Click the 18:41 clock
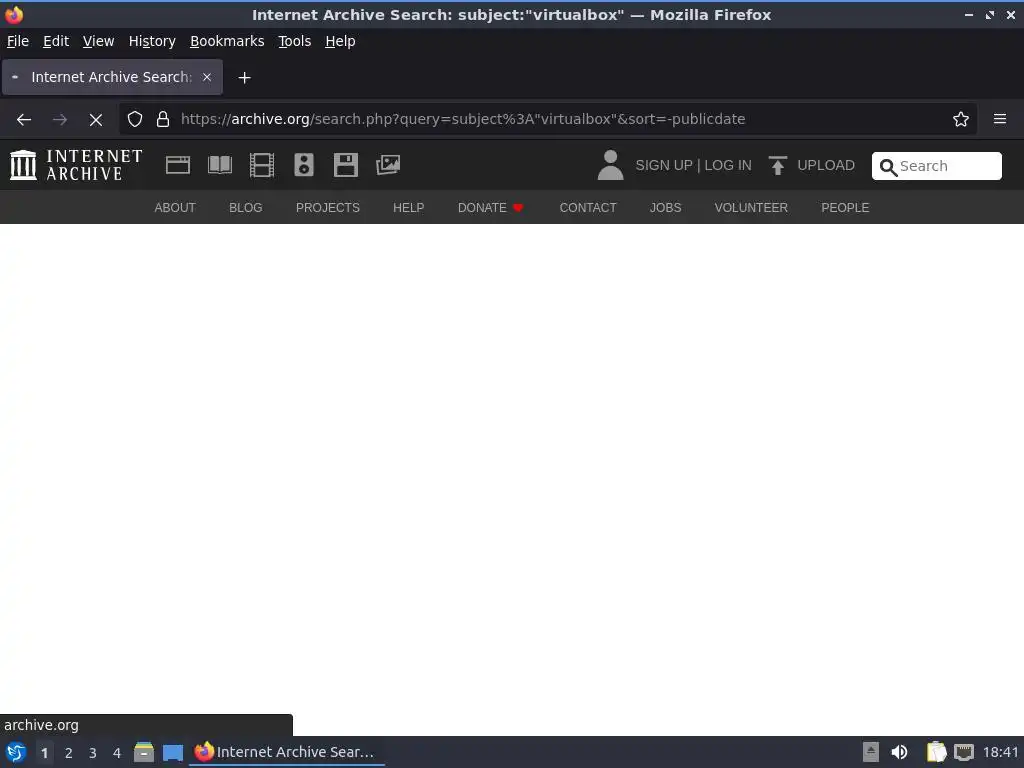Screen dimensions: 1024x768 (x=1000, y=752)
